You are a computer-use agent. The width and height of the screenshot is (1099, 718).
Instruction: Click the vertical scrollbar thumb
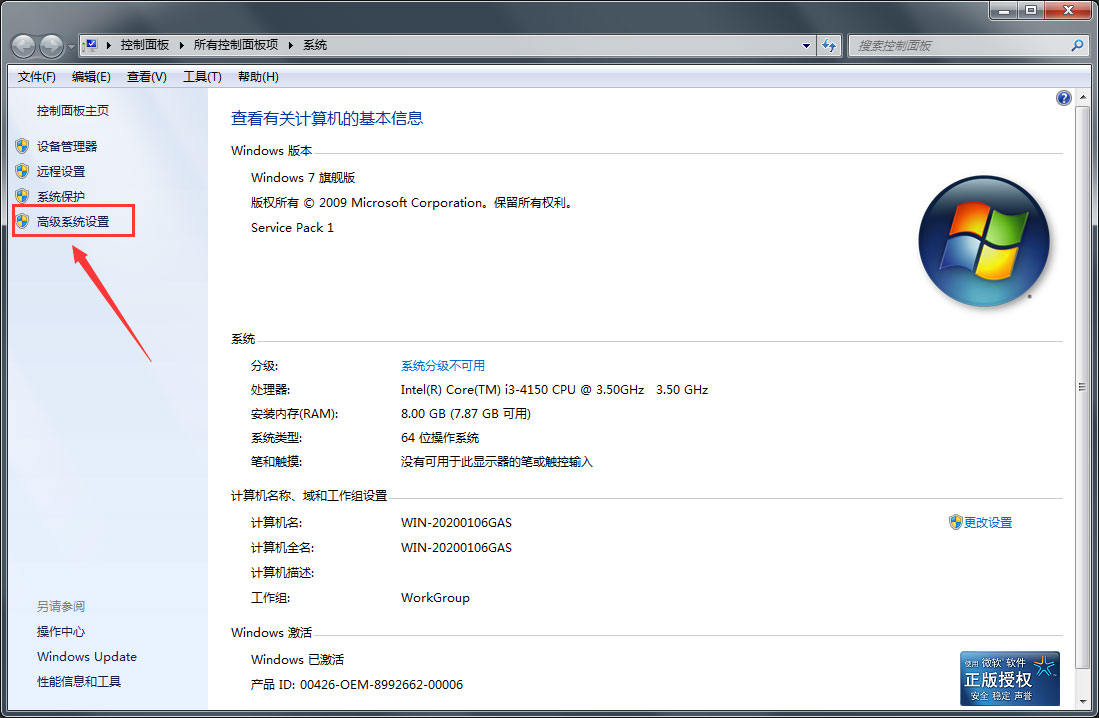(1083, 387)
